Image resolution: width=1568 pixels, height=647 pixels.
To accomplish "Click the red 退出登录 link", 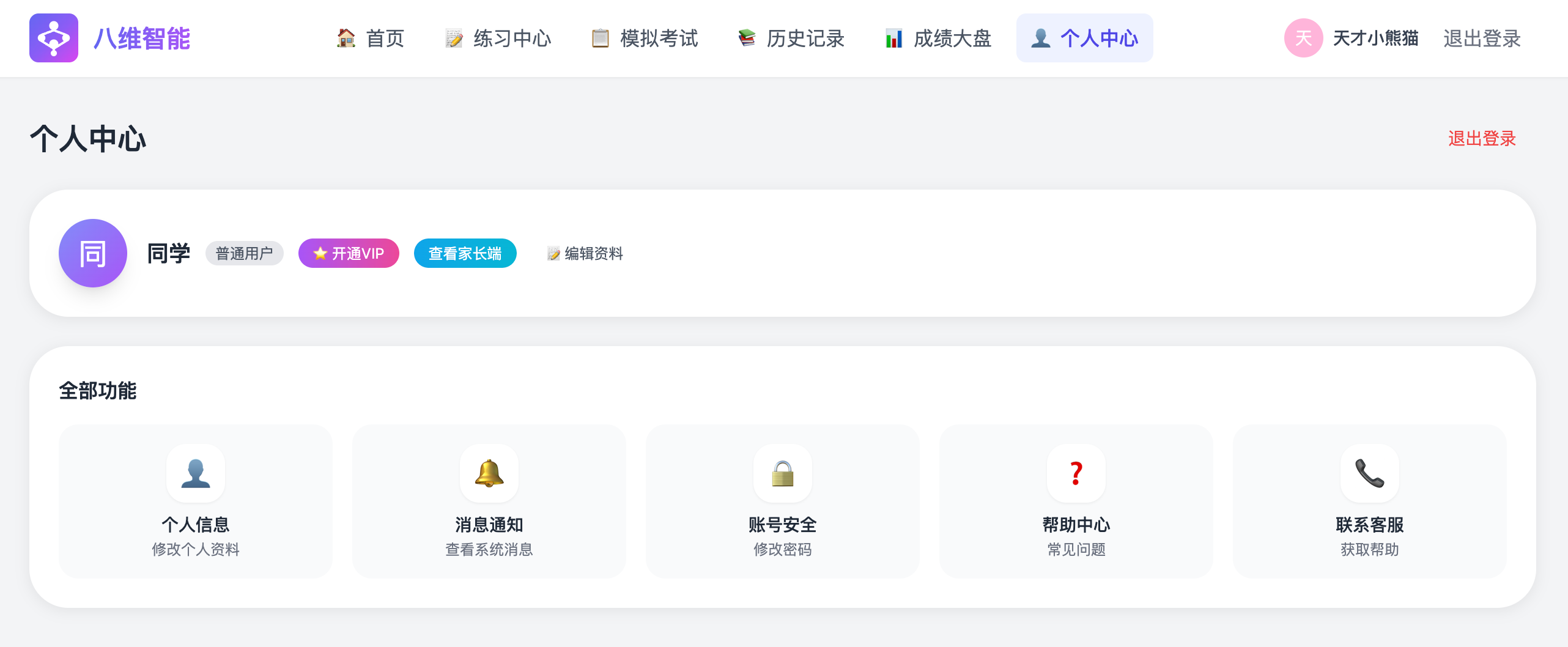I will pyautogui.click(x=1481, y=139).
